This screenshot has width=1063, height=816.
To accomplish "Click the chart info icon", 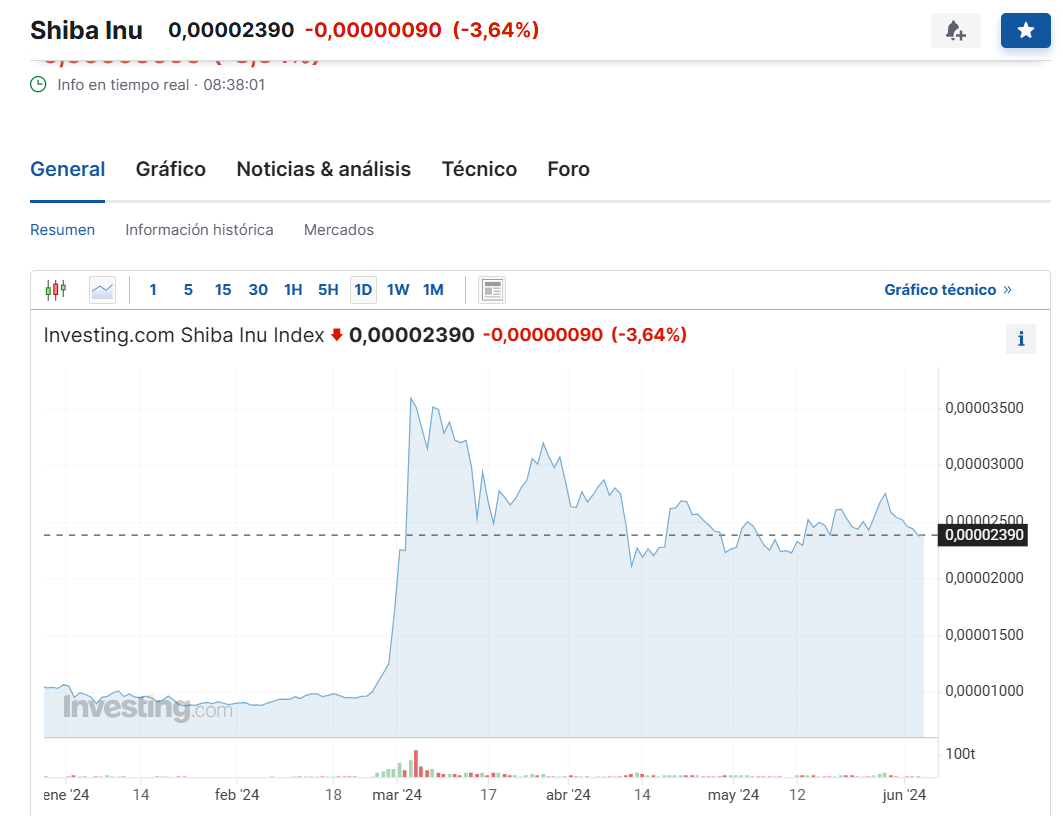I will click(x=1021, y=339).
